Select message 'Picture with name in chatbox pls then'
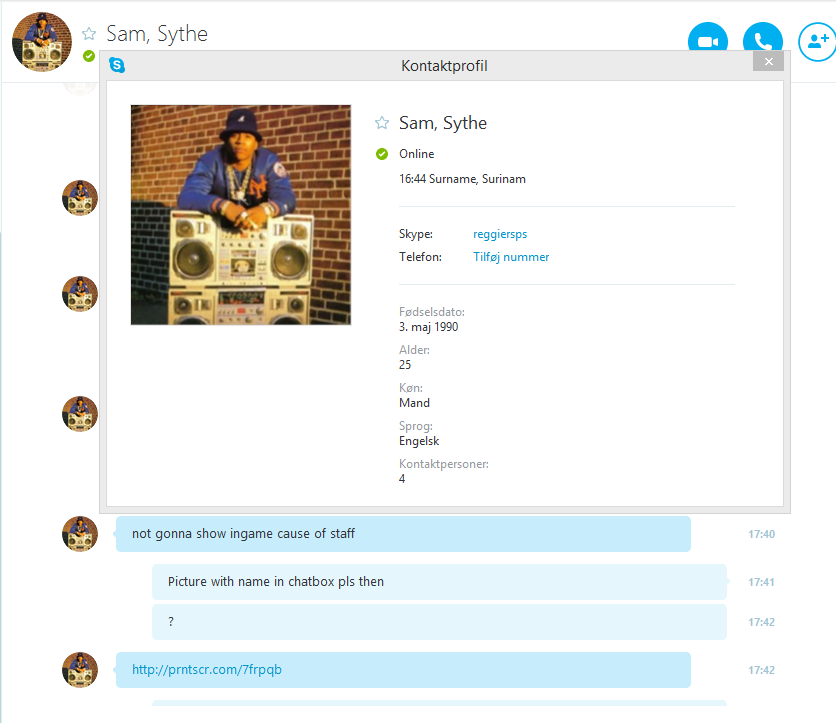The width and height of the screenshot is (836, 723). (x=439, y=582)
